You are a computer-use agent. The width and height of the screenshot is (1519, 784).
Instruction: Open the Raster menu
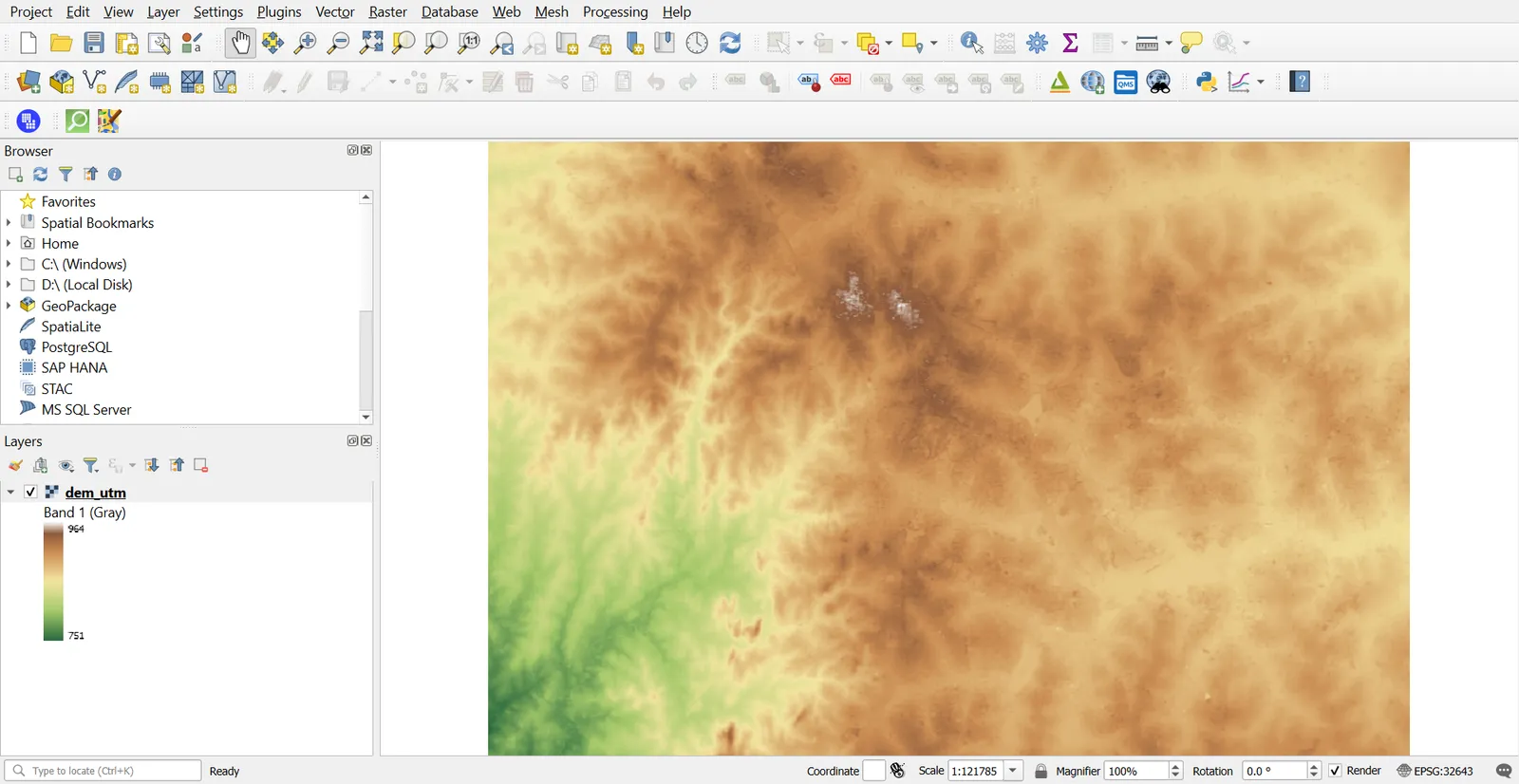pyautogui.click(x=387, y=11)
